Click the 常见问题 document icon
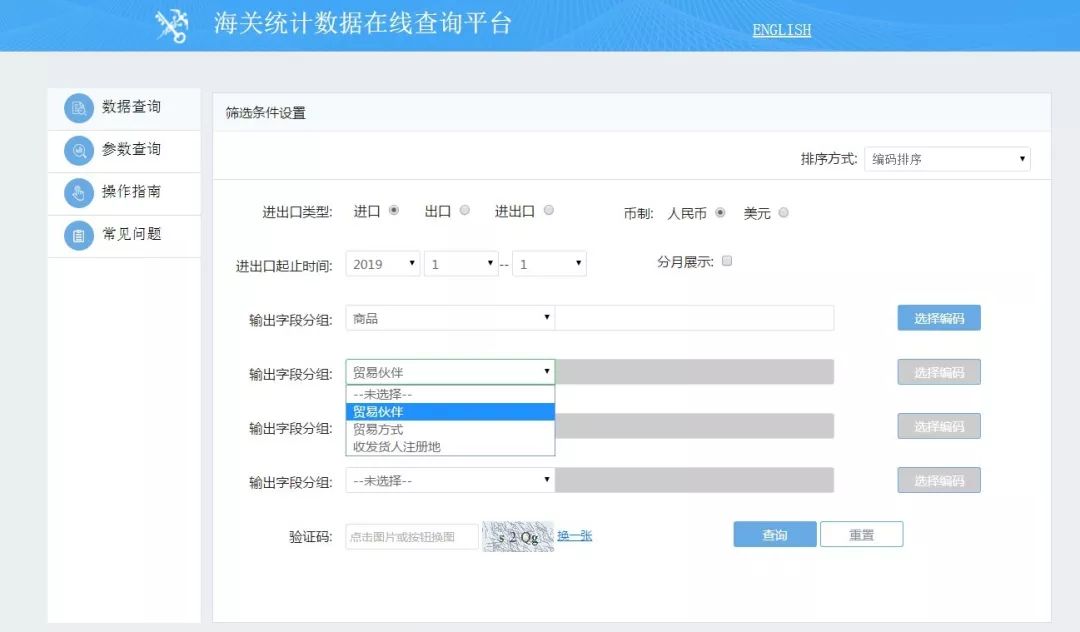 pos(80,235)
